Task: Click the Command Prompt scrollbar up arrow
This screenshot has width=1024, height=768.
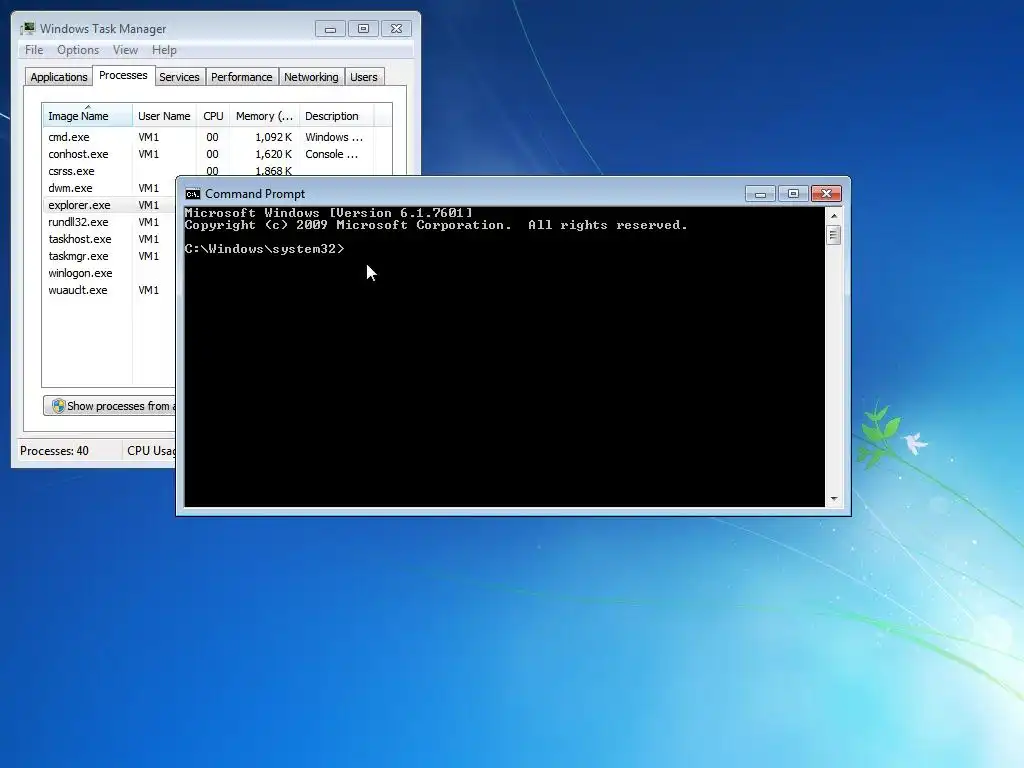Action: coord(834,215)
